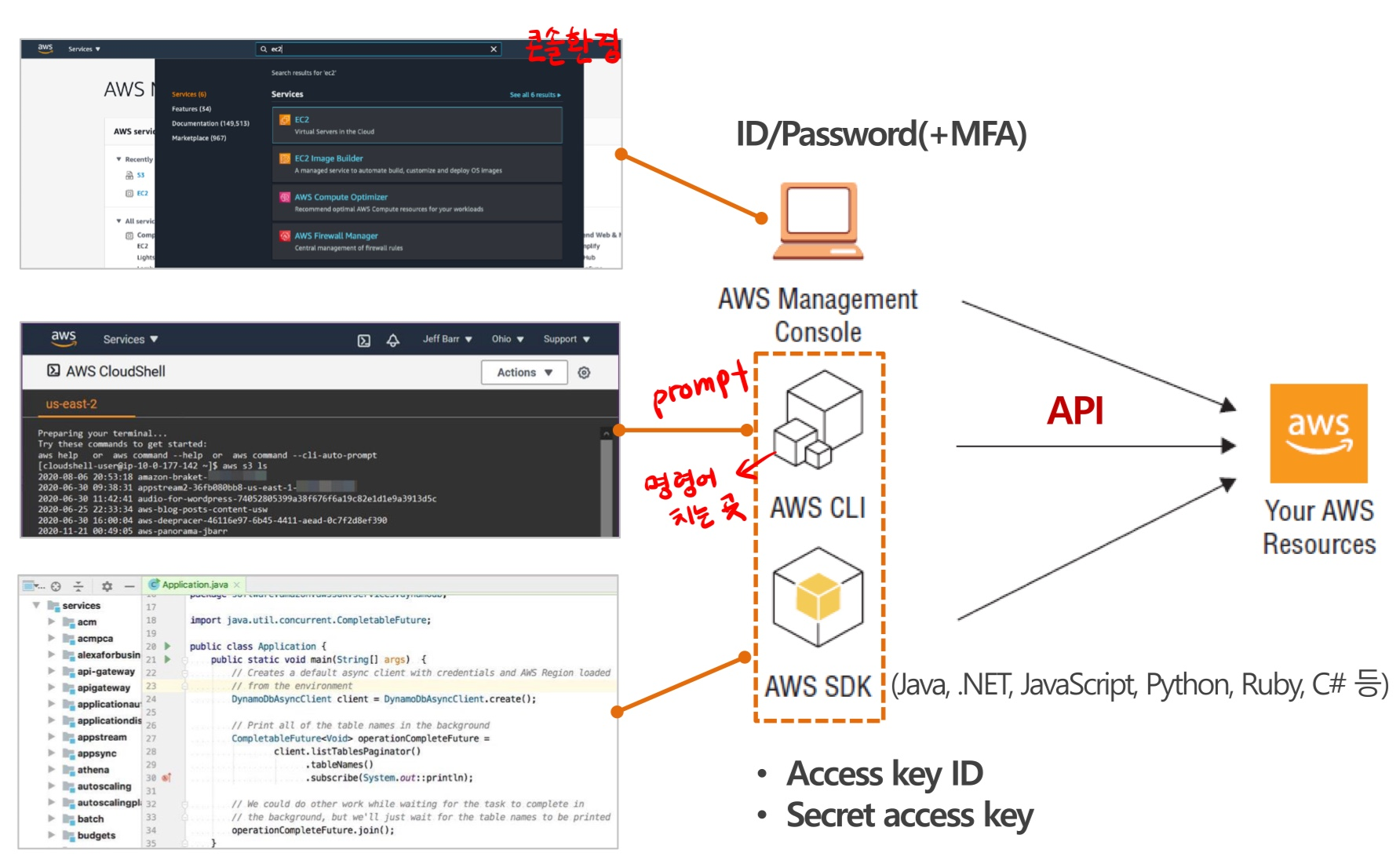
Task: Open the project view selector icon in IDE
Action: (x=33, y=586)
